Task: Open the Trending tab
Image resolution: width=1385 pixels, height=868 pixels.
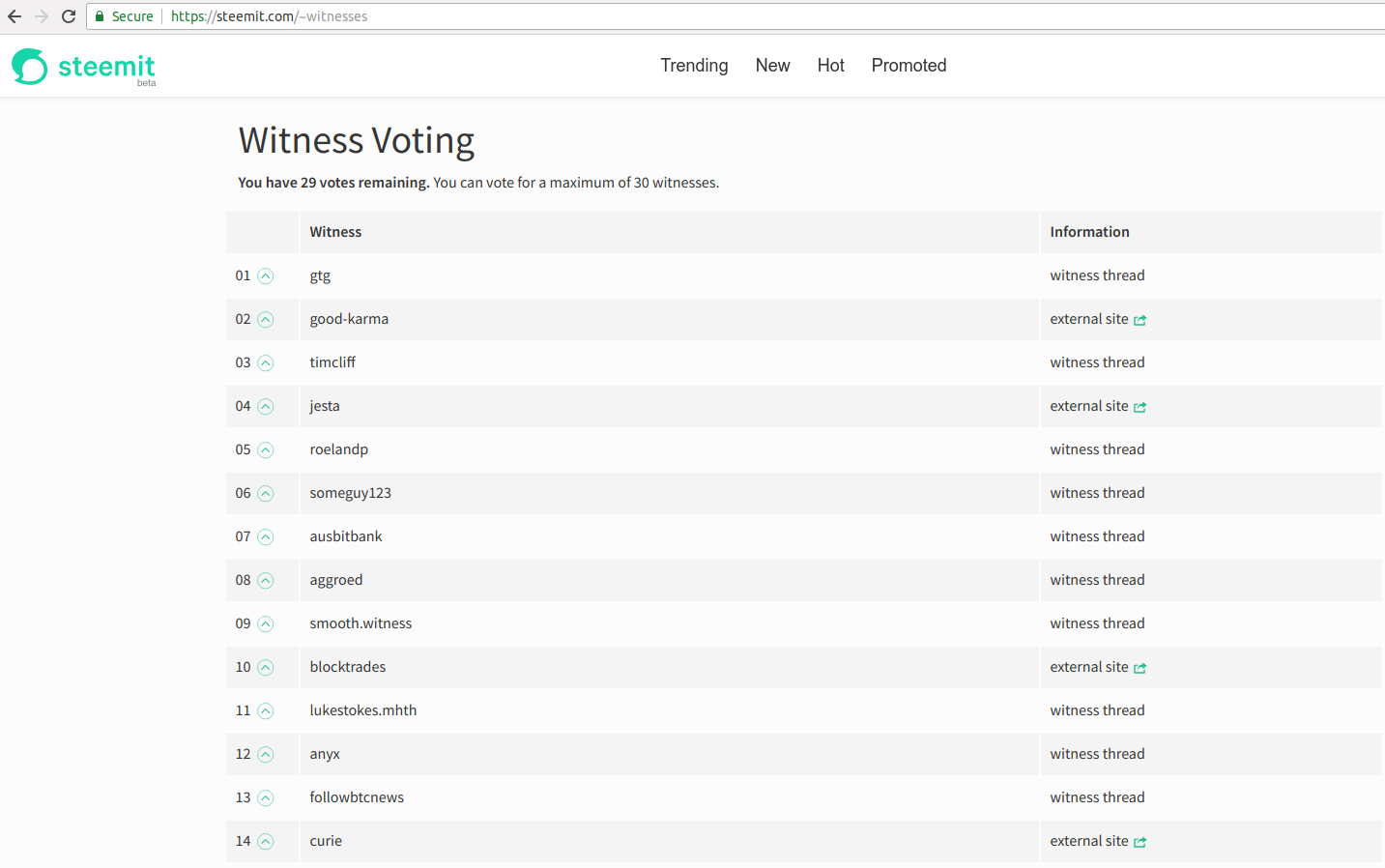Action: pyautogui.click(x=694, y=66)
